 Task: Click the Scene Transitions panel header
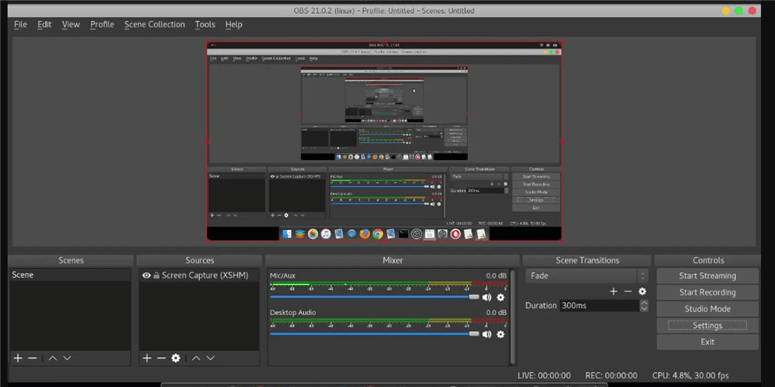587,260
